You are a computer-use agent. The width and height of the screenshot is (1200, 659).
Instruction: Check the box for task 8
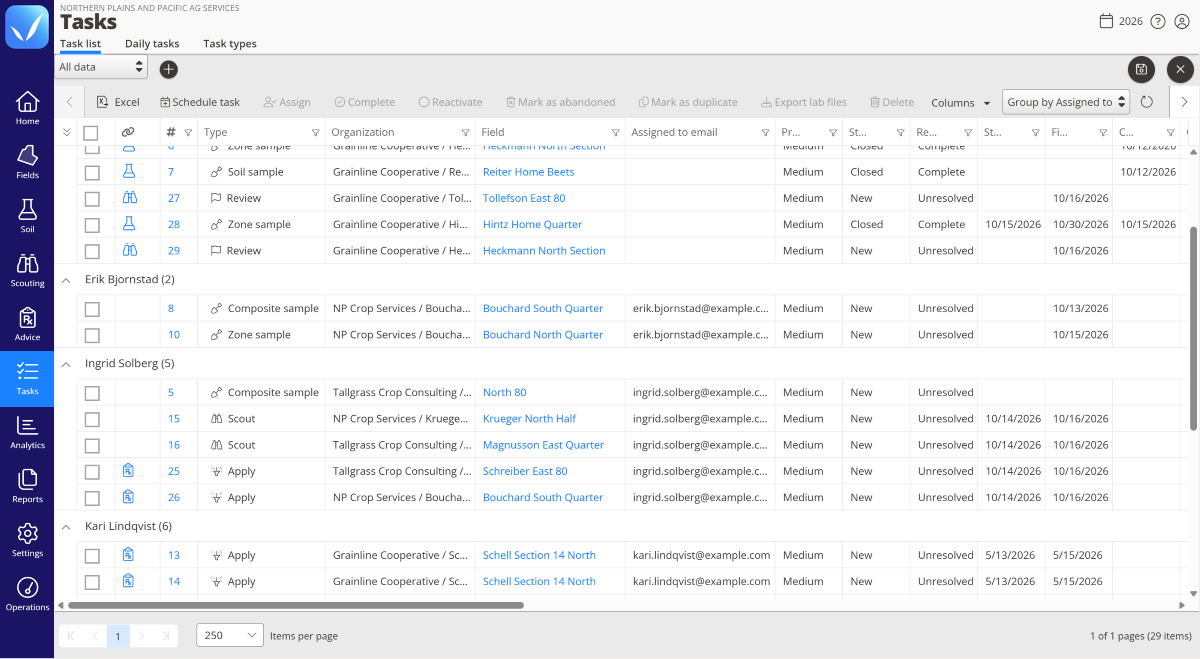(x=92, y=309)
